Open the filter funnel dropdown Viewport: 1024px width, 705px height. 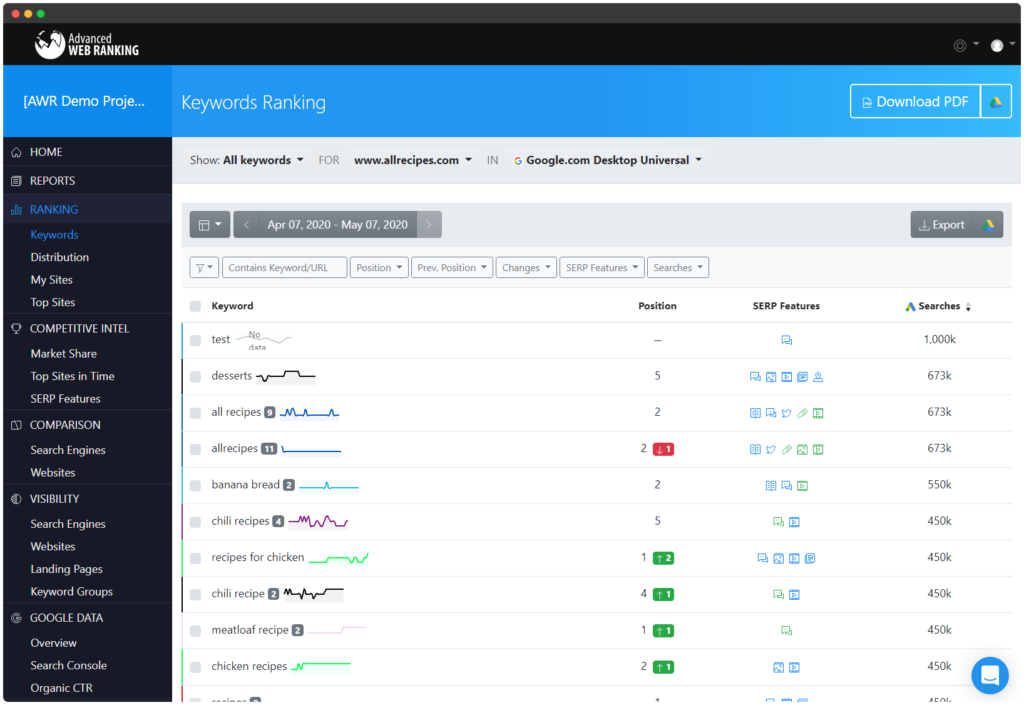204,268
